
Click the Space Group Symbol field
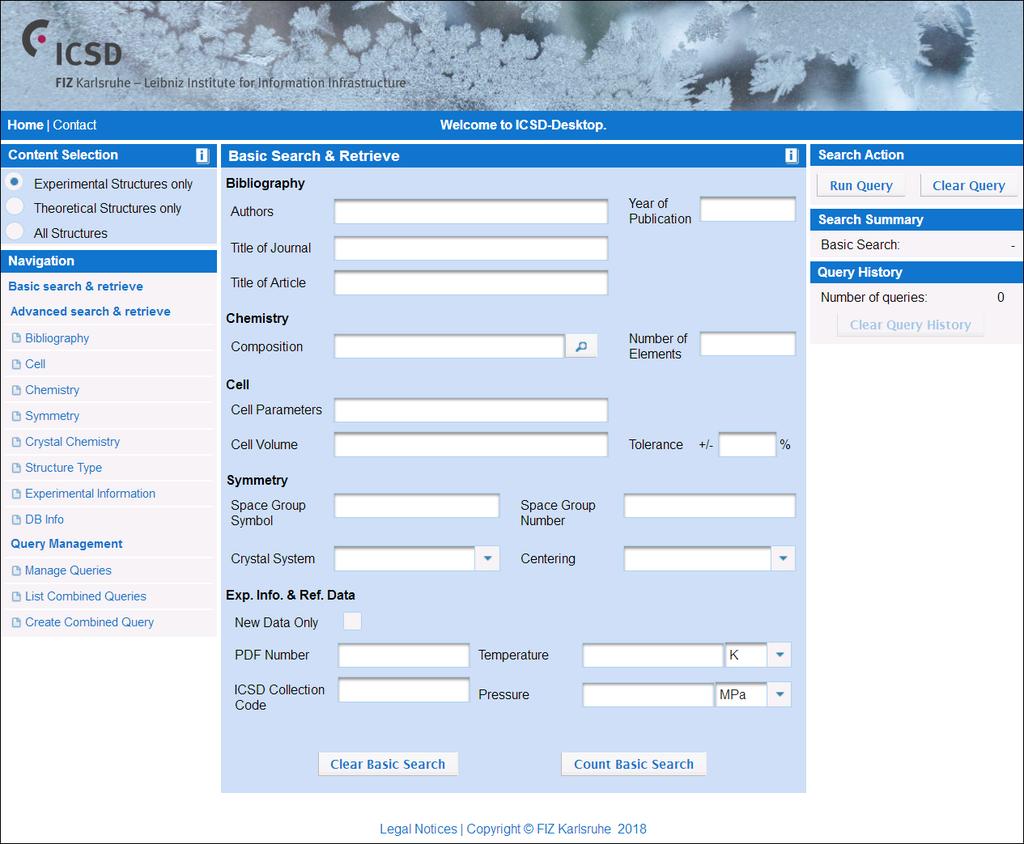417,506
